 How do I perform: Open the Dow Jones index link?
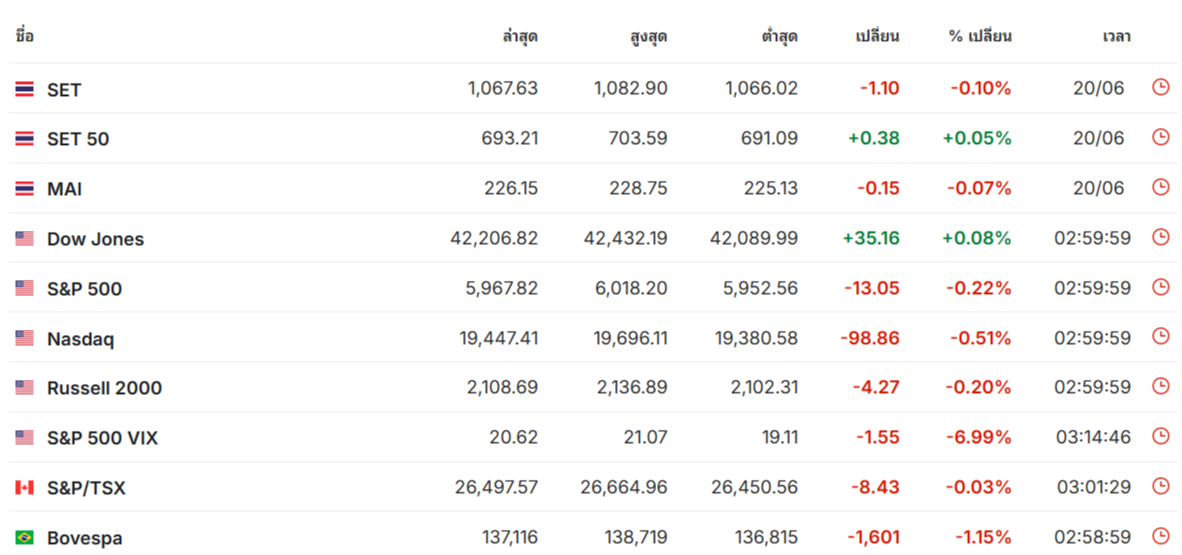(96, 239)
